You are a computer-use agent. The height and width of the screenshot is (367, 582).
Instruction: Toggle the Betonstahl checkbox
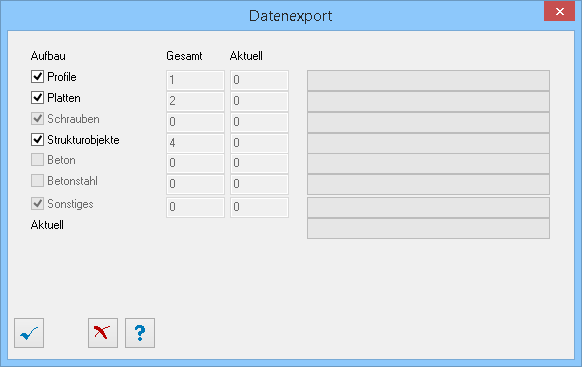tap(37, 181)
